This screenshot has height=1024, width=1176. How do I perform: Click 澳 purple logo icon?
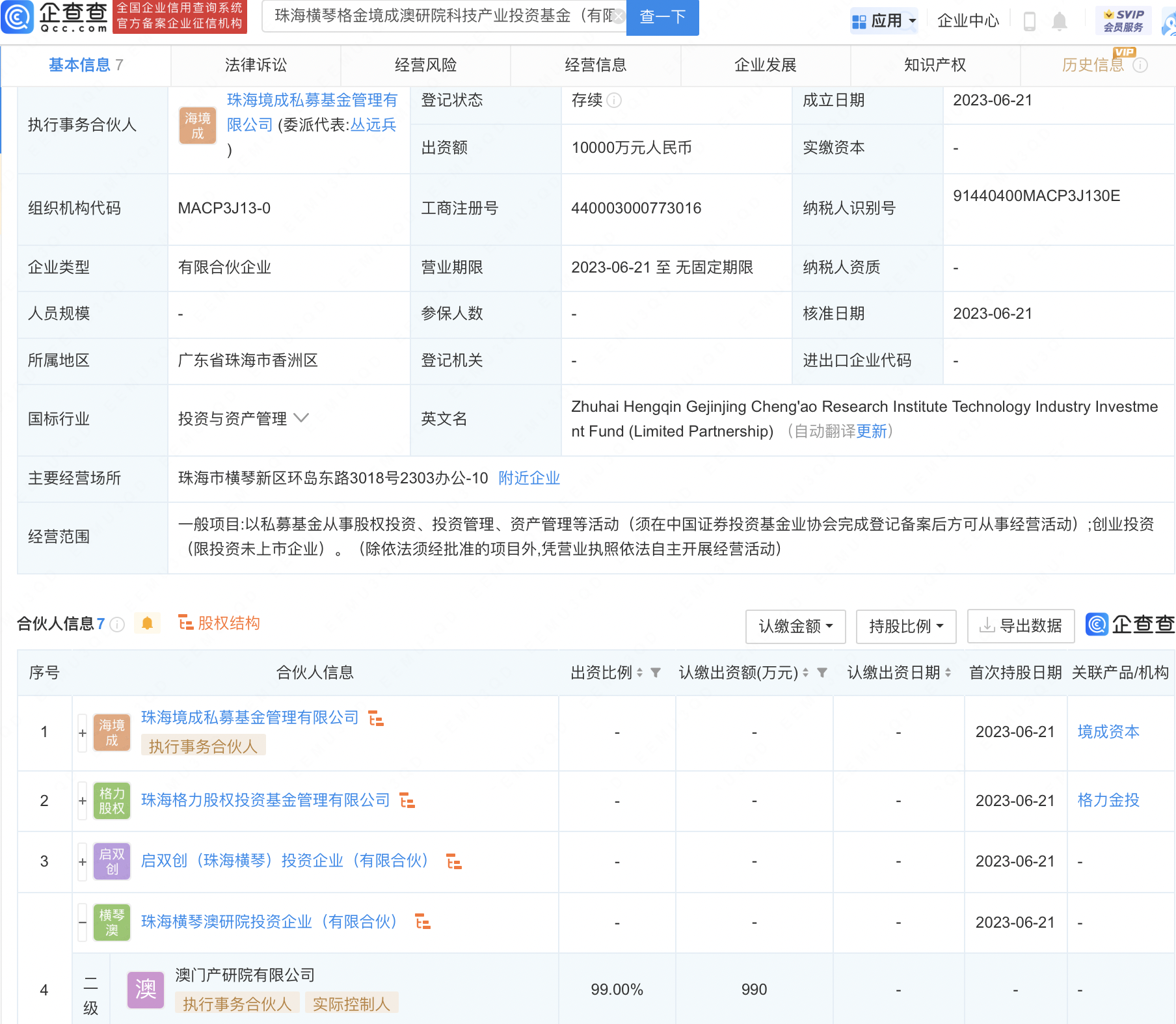[146, 990]
